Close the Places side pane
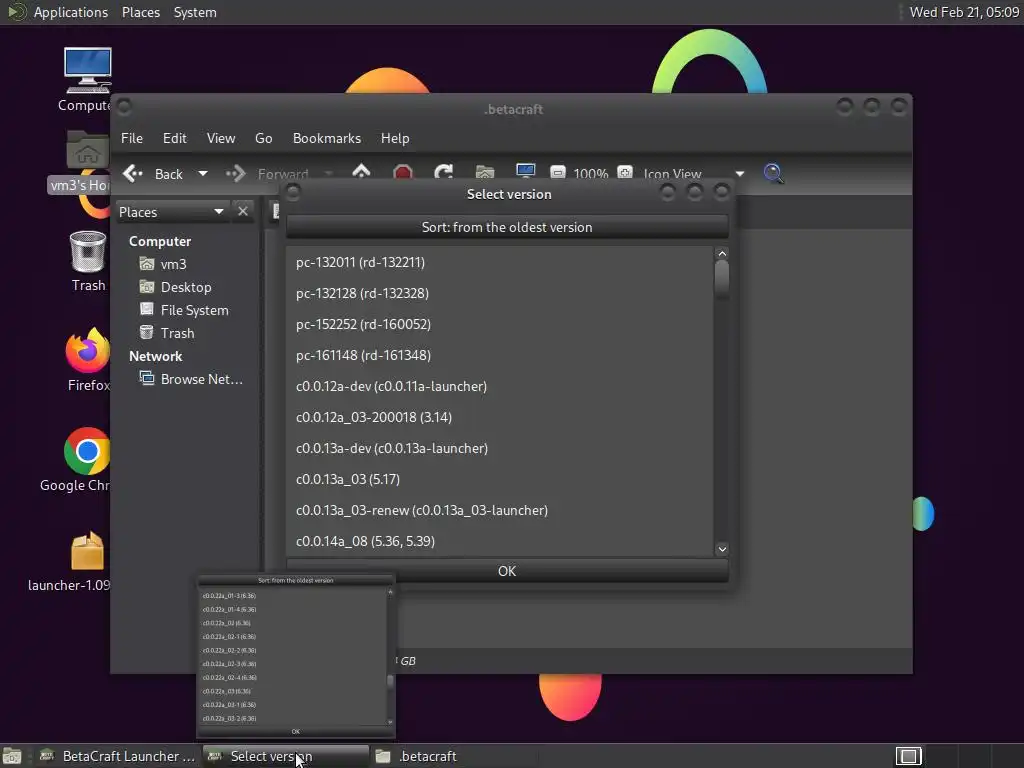The image size is (1024, 768). point(243,212)
